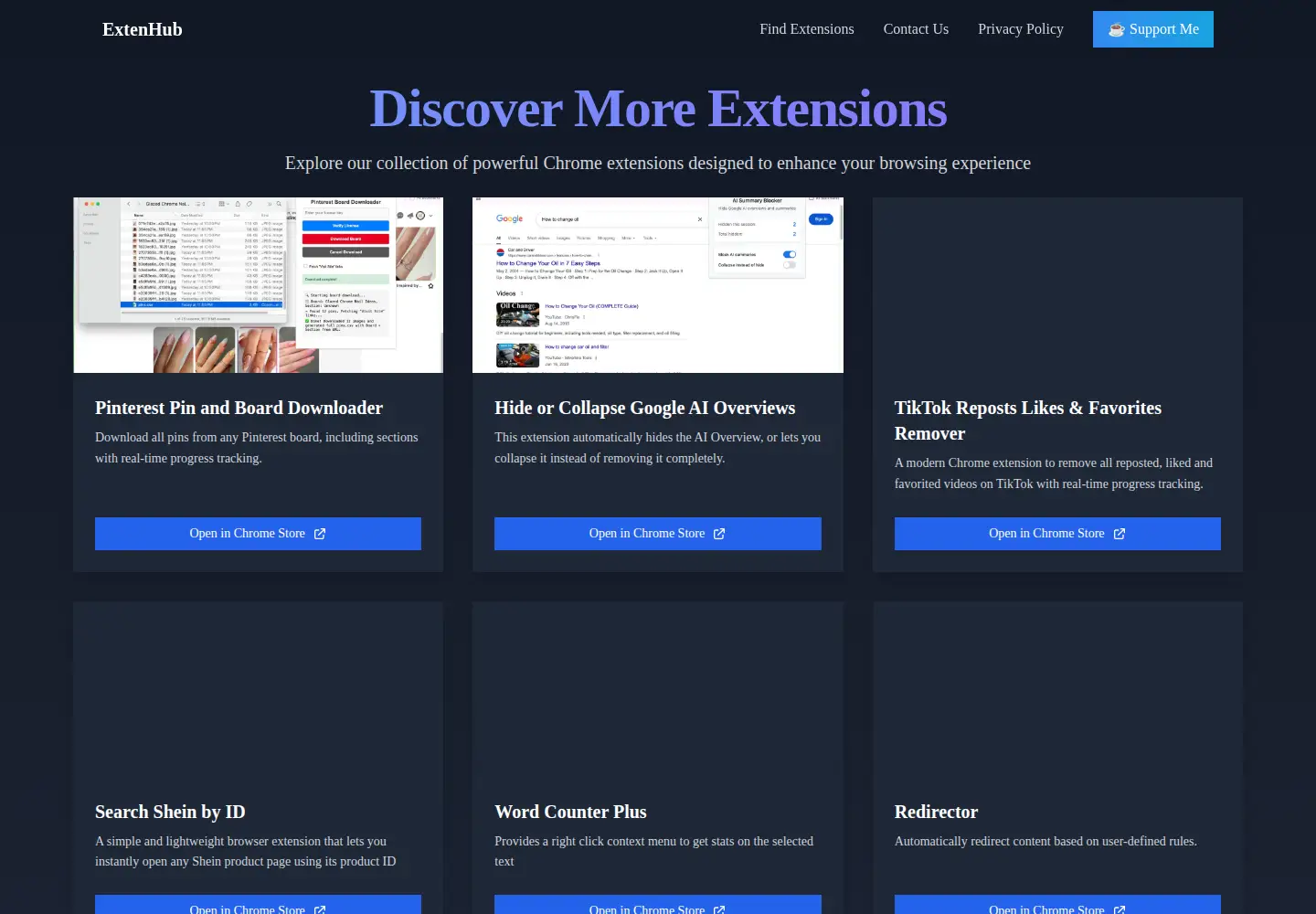This screenshot has height=914, width=1316.
Task: Select the "Hide or Collapse Google AI Overviews" title
Action: (645, 408)
